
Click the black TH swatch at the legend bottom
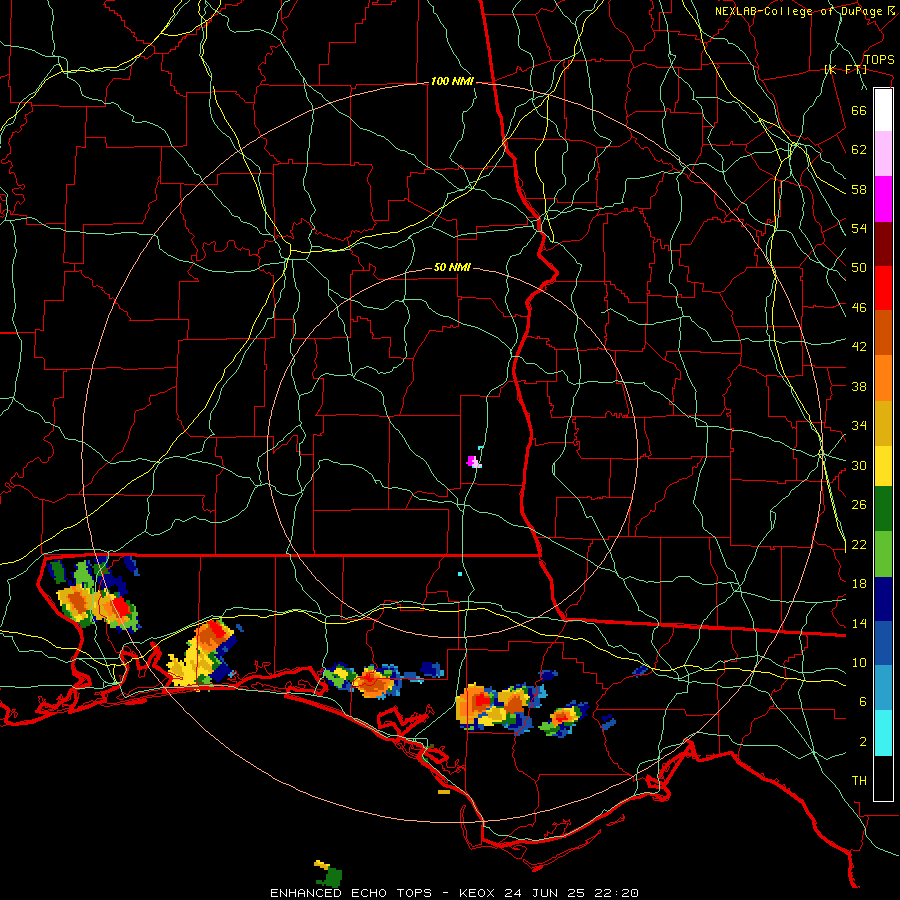[x=883, y=778]
